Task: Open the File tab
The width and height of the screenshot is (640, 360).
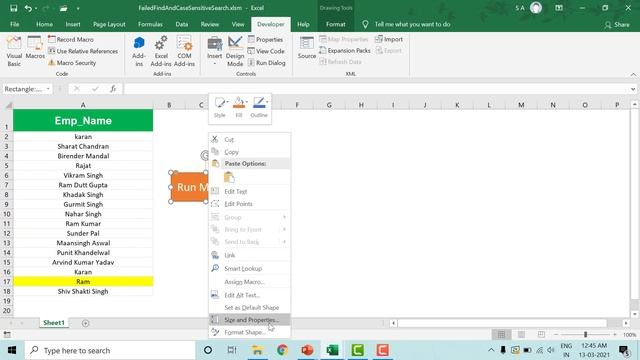Action: click(15, 24)
